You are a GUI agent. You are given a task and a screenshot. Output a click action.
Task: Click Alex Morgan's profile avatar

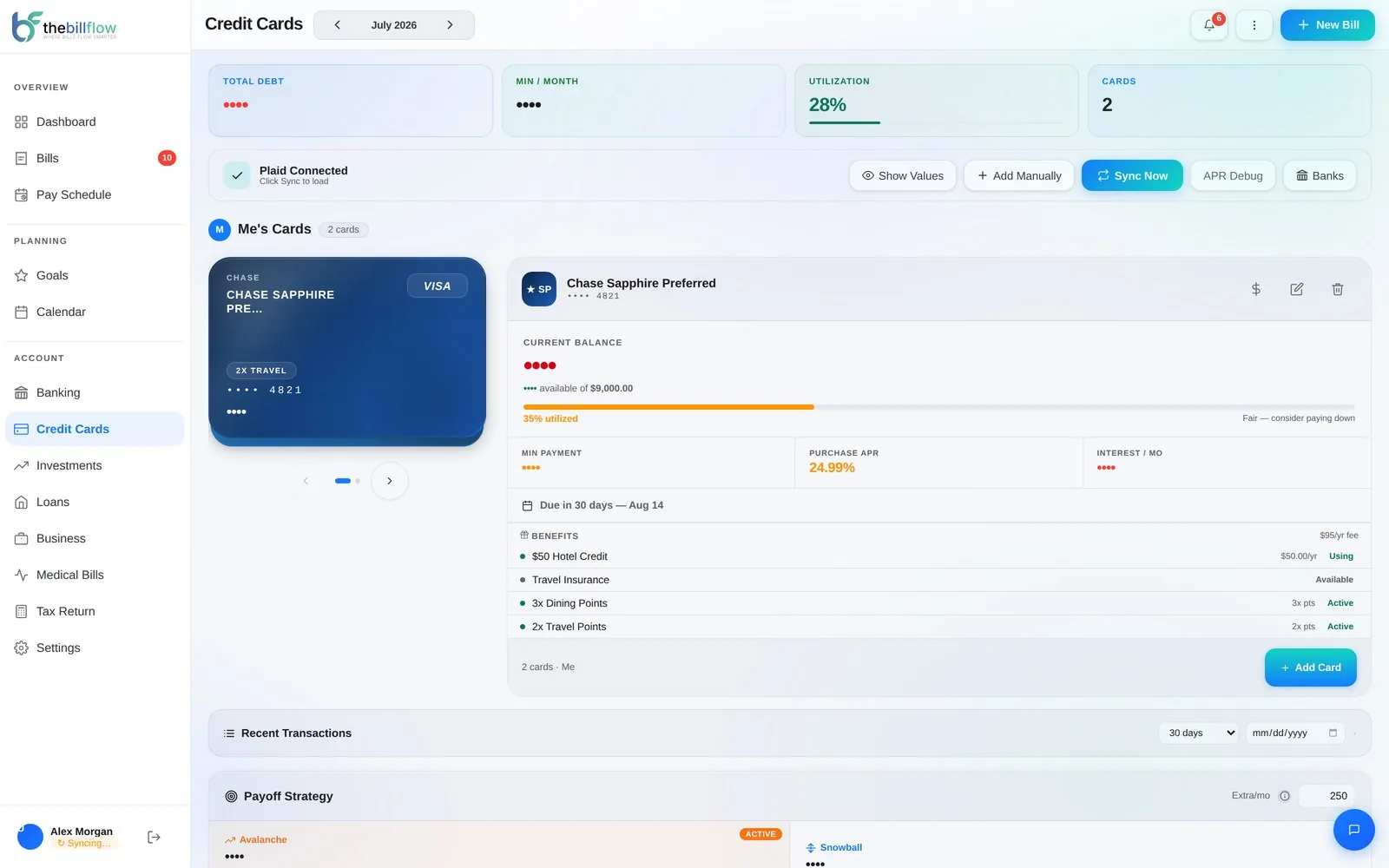coord(30,837)
